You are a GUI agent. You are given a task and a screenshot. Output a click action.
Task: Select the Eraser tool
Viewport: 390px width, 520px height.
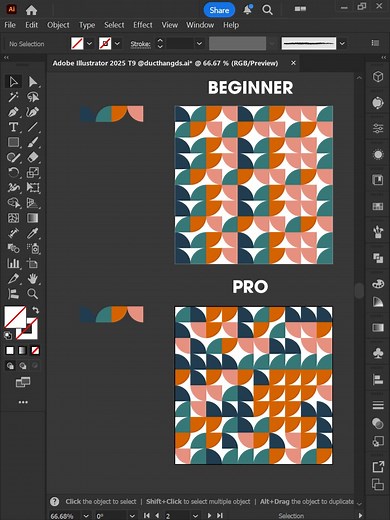point(33,157)
